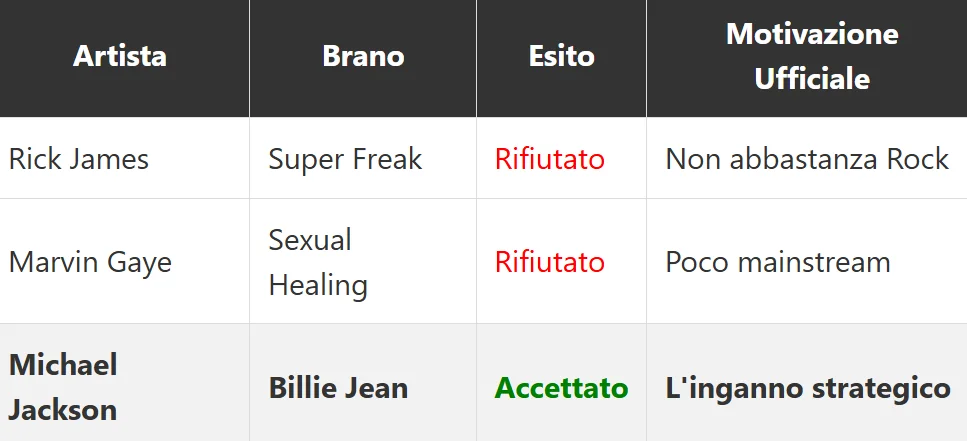Click the Michael Jackson artist cell

pos(63,386)
